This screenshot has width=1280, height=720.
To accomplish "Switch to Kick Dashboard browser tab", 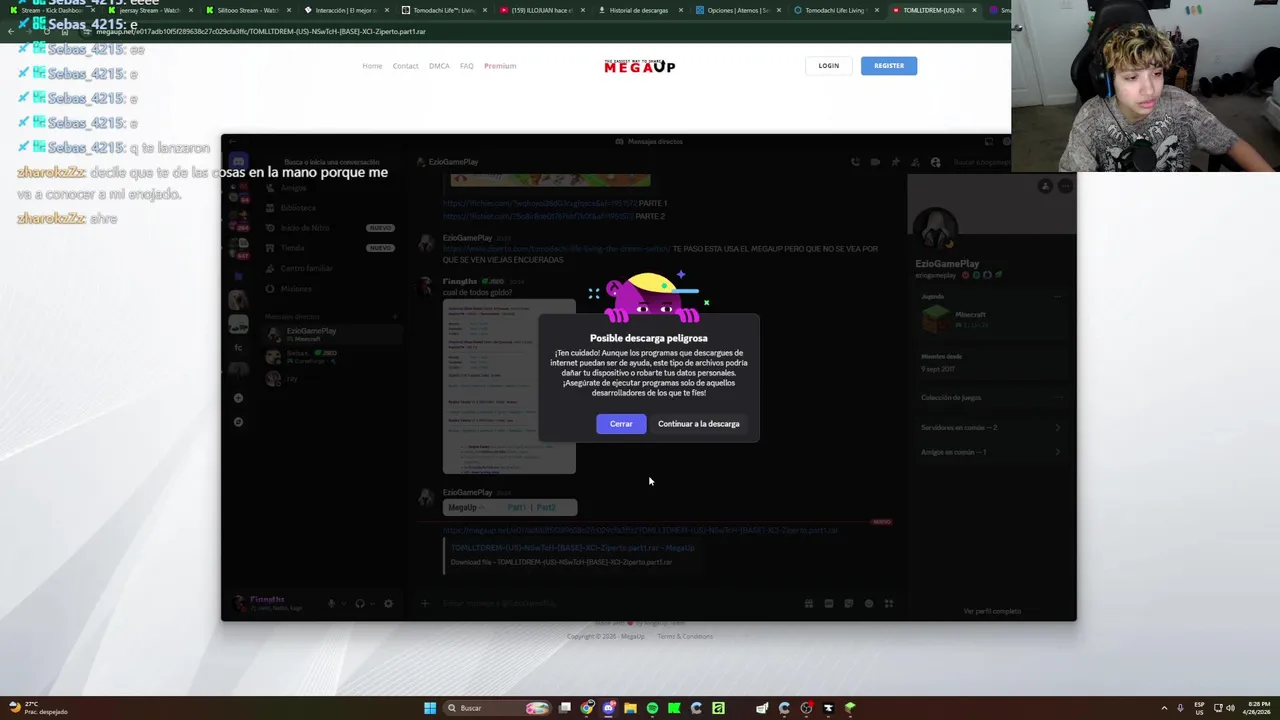I will [x=50, y=10].
